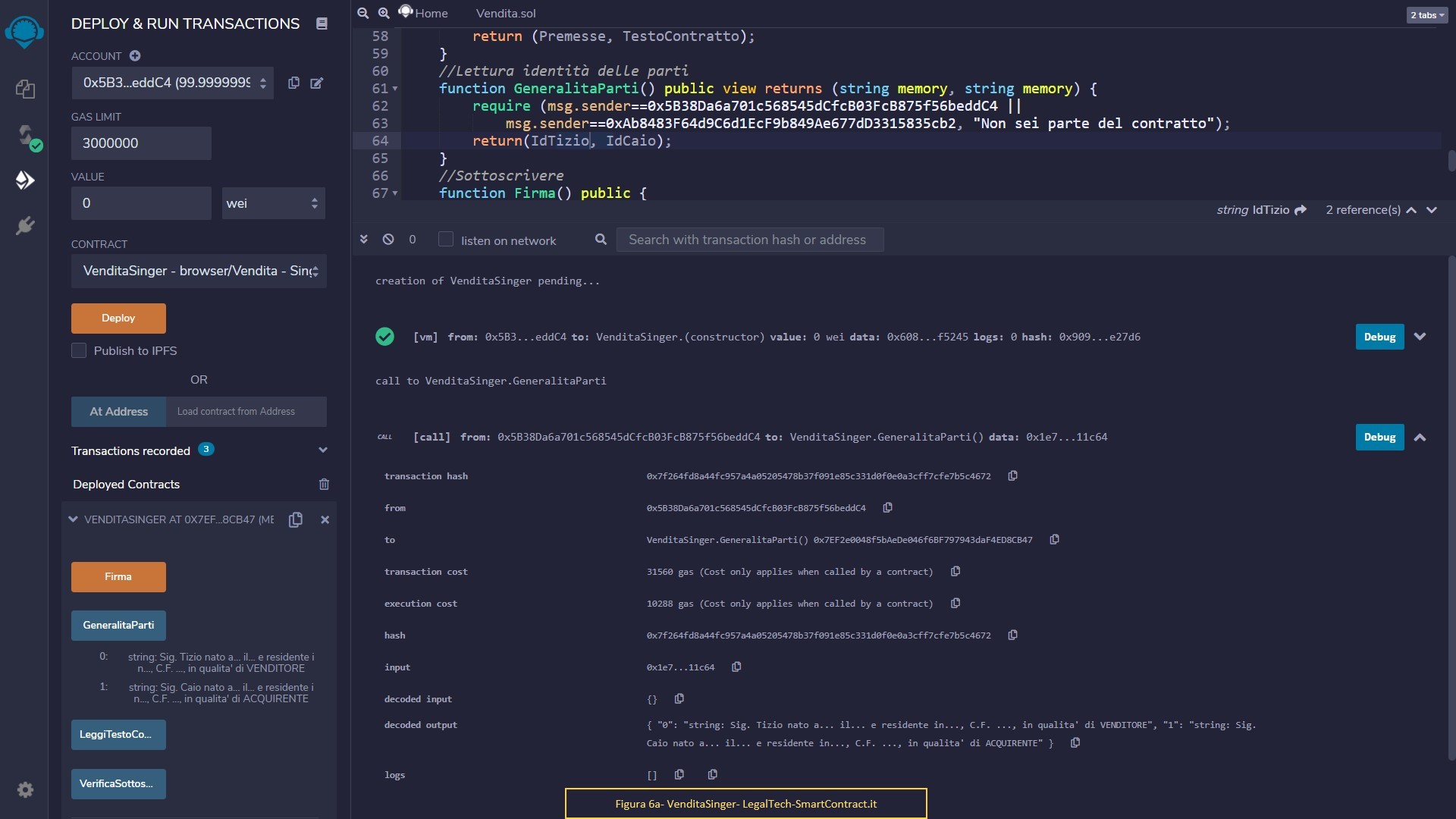The height and width of the screenshot is (819, 1456).
Task: Check Publish to IPFS option
Action: point(79,350)
